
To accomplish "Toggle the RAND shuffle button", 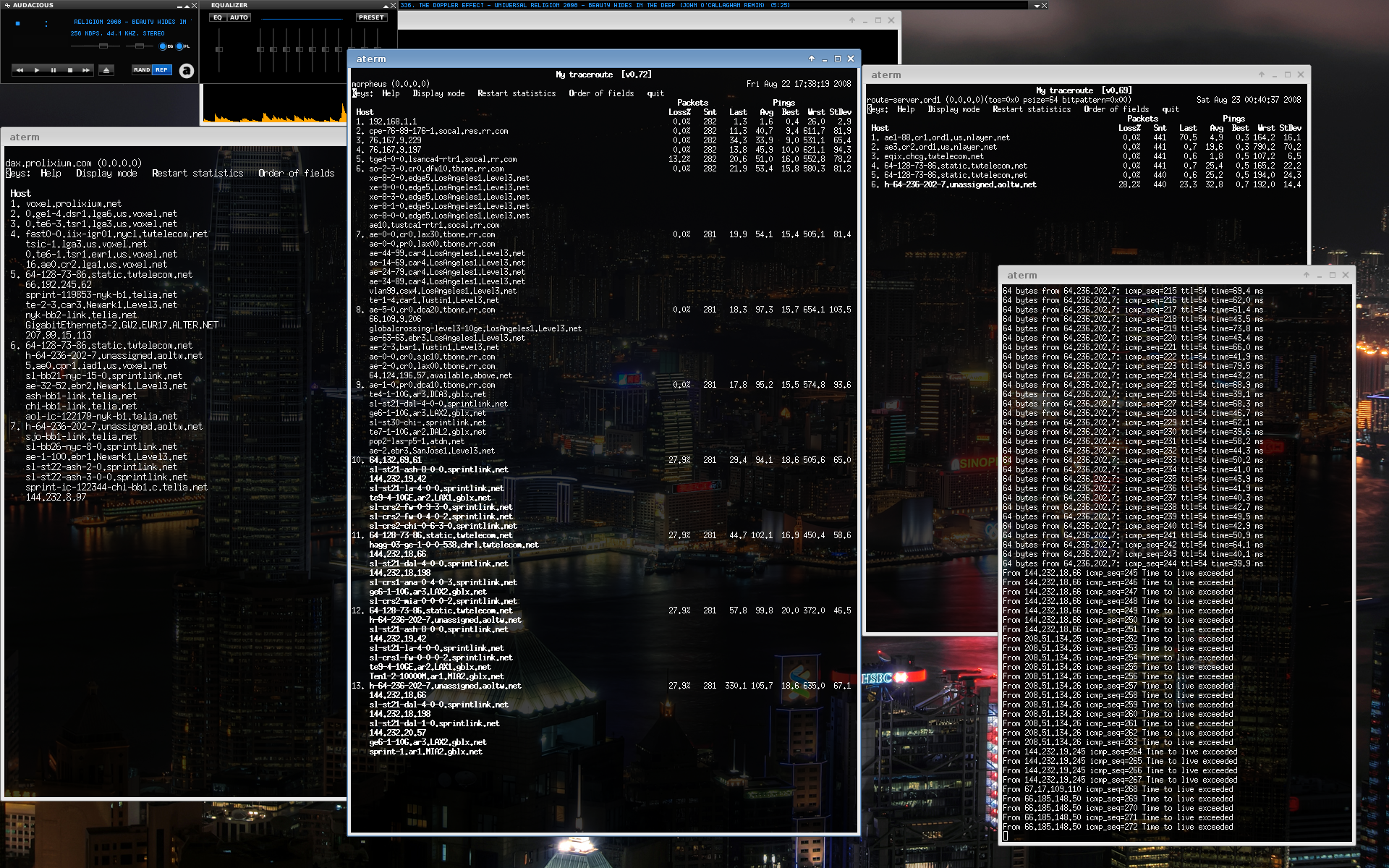I will coord(142,70).
